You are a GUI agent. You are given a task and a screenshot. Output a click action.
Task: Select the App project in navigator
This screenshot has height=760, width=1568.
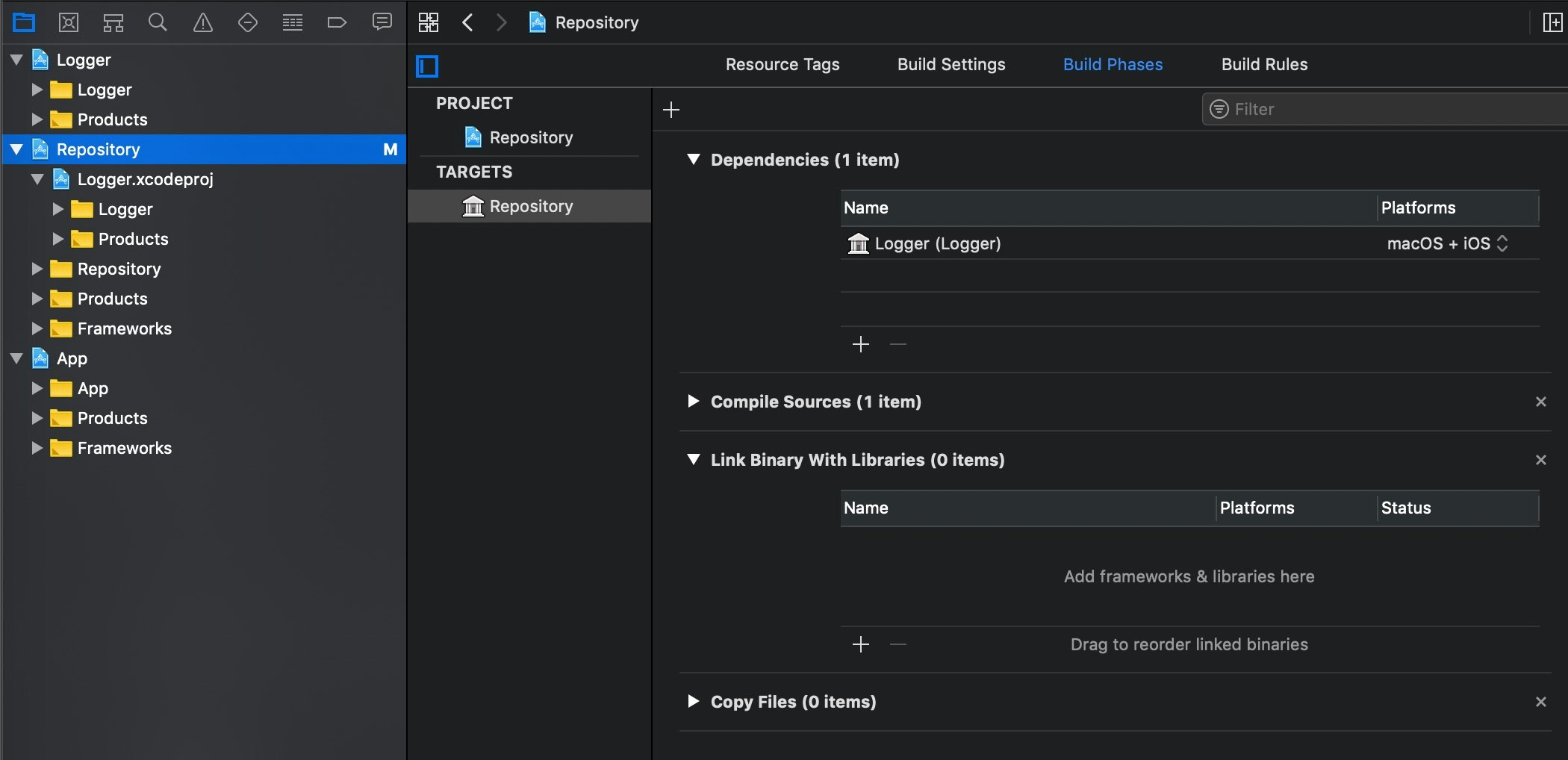click(x=72, y=358)
